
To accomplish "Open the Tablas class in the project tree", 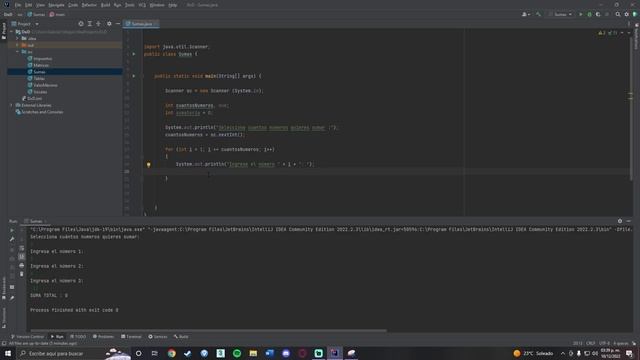I will 39,78.
